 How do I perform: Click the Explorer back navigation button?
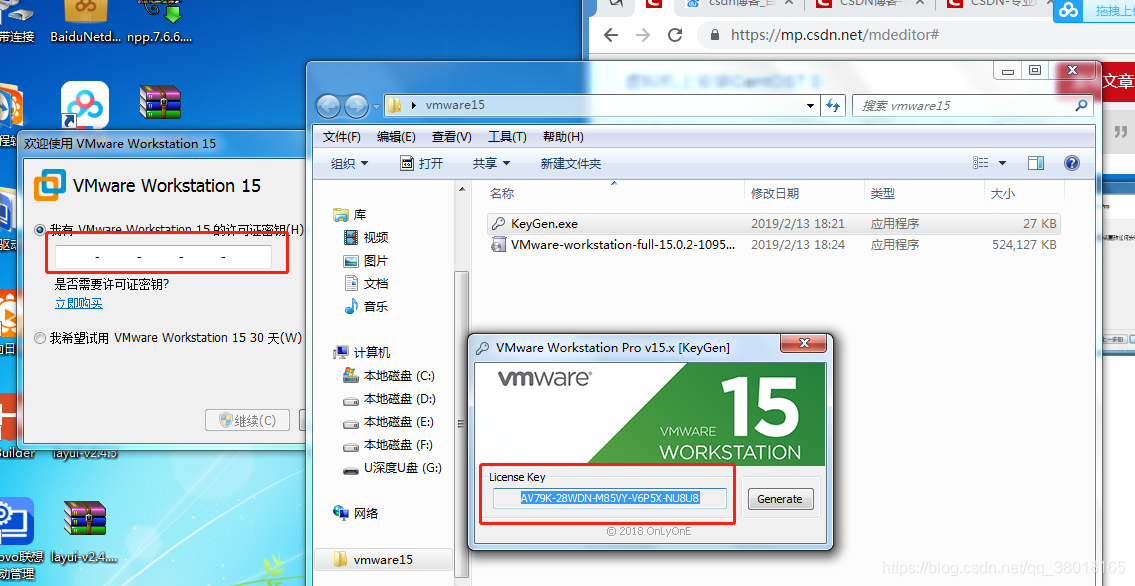329,106
